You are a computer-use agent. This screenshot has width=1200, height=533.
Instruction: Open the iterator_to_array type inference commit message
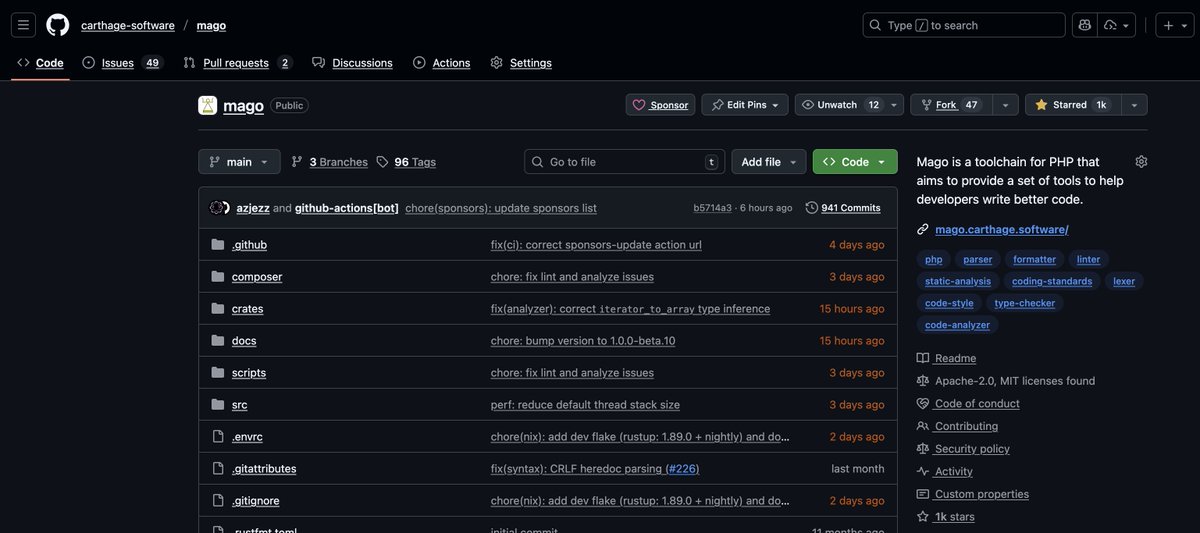coord(630,309)
